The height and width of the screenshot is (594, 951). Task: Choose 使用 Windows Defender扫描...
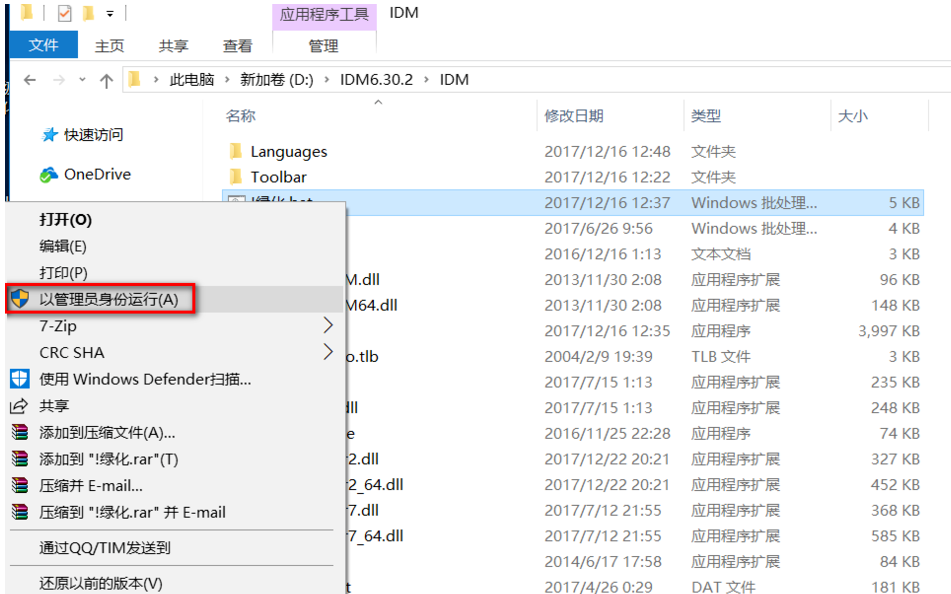[x=145, y=379]
